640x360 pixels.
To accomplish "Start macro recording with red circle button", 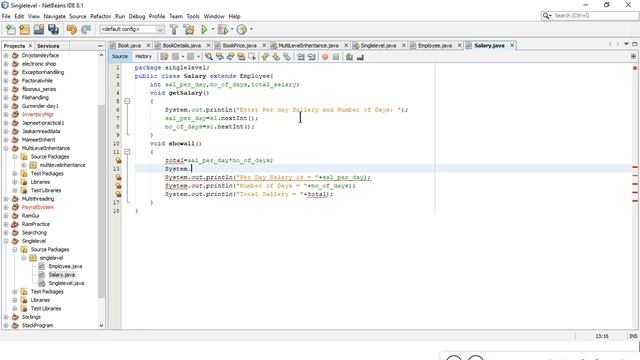I will (x=325, y=57).
